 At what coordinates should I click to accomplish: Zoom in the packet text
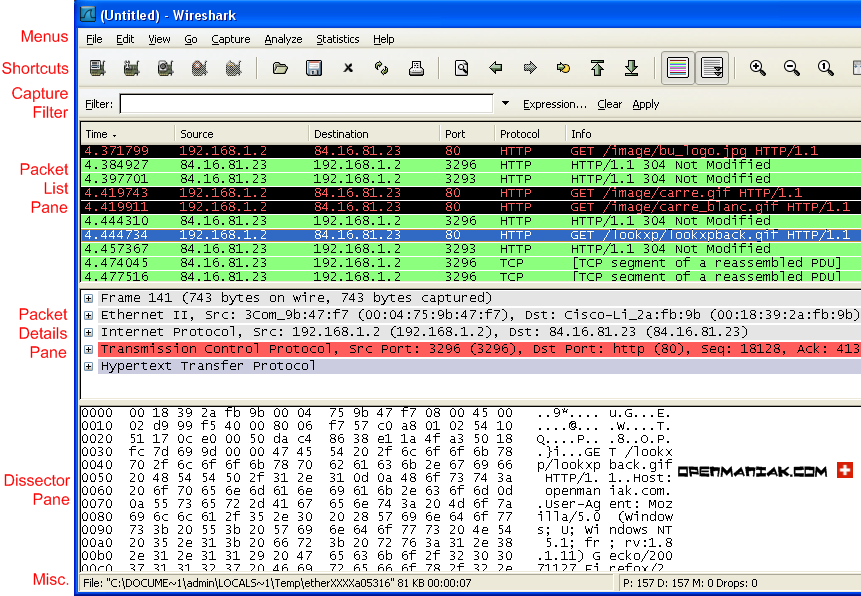pos(758,68)
